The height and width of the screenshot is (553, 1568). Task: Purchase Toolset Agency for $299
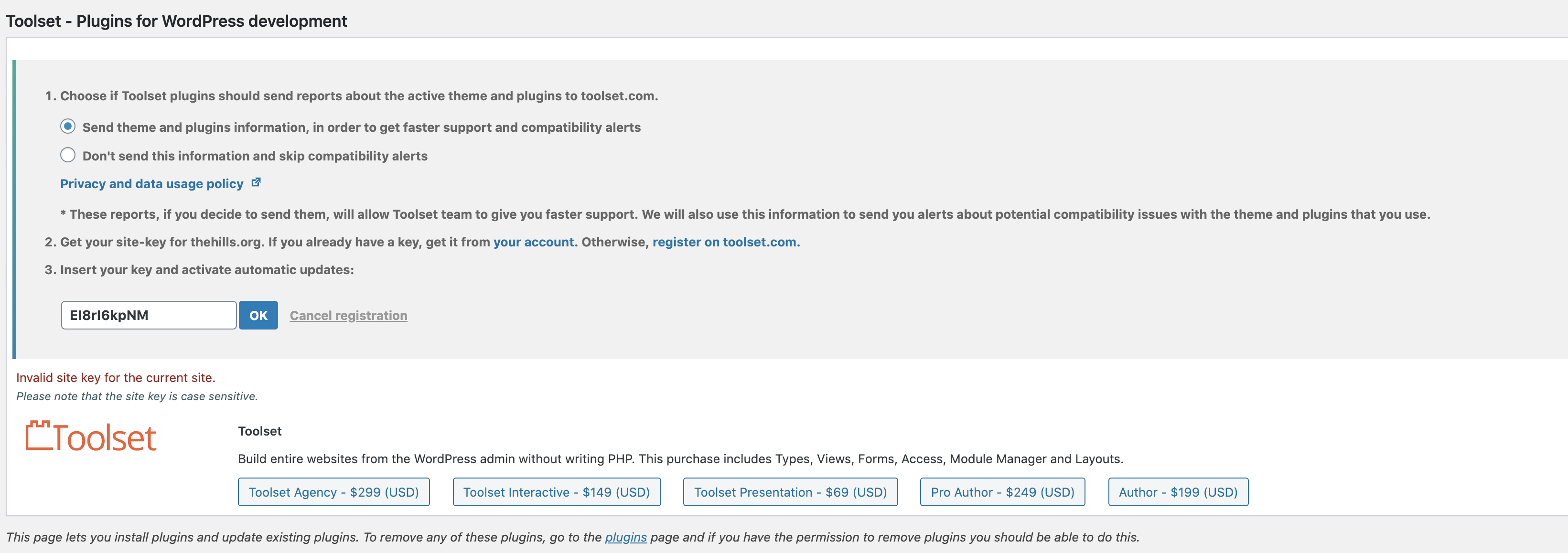tap(333, 492)
